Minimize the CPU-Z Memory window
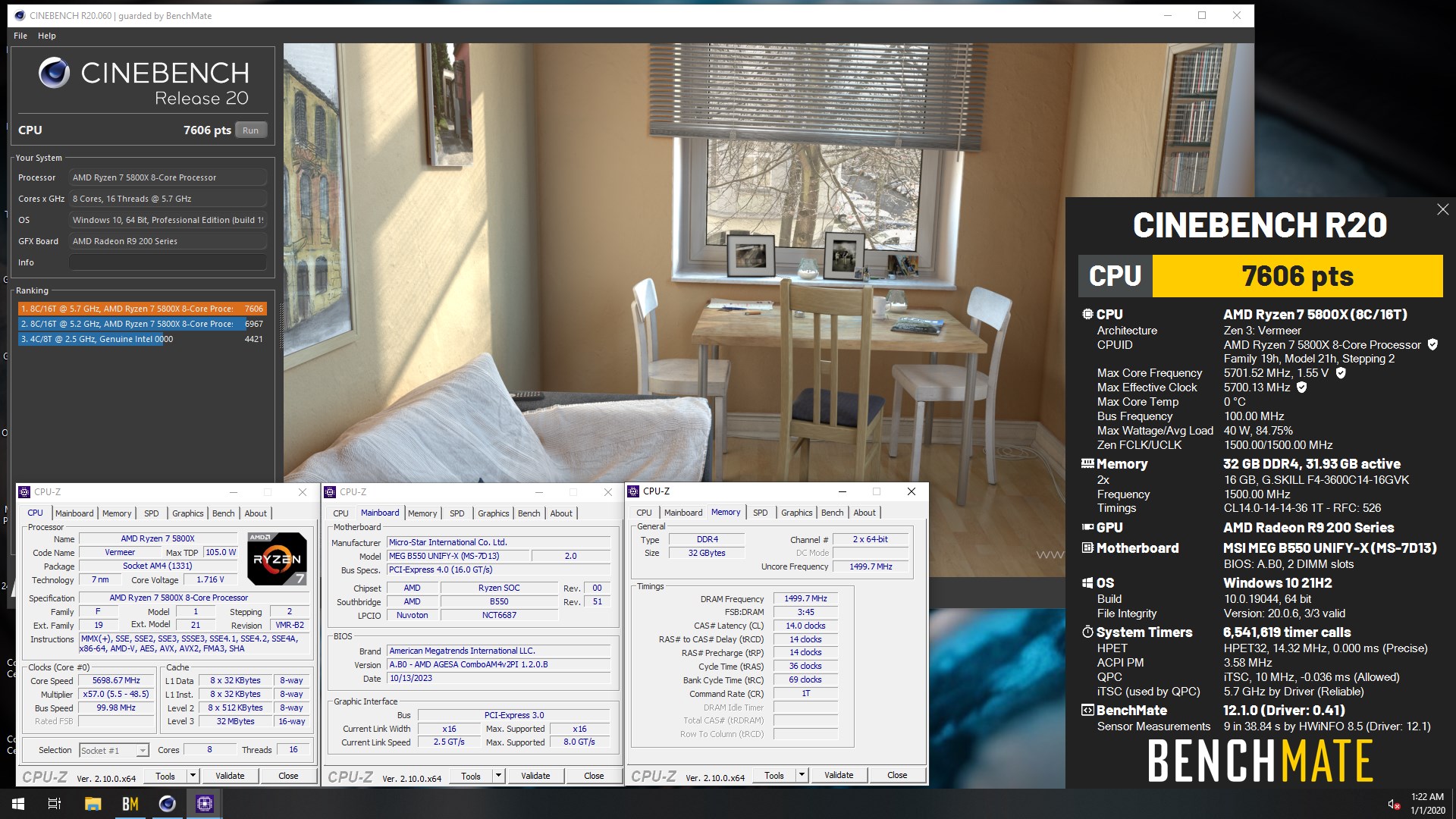Image resolution: width=1456 pixels, height=819 pixels. [842, 491]
